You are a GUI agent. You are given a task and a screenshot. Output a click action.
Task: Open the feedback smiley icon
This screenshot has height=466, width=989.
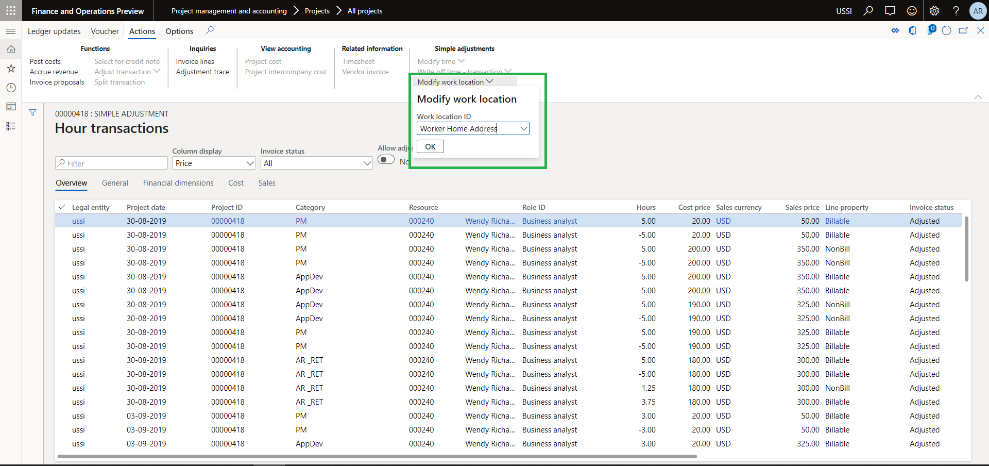tap(910, 11)
